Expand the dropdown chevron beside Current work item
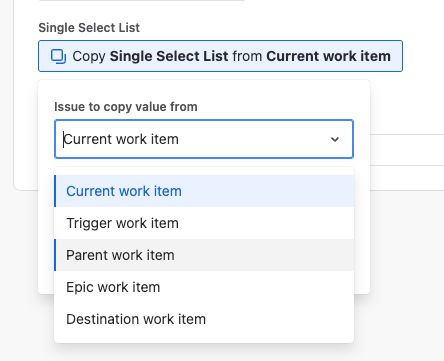444x361 pixels. (x=335, y=139)
